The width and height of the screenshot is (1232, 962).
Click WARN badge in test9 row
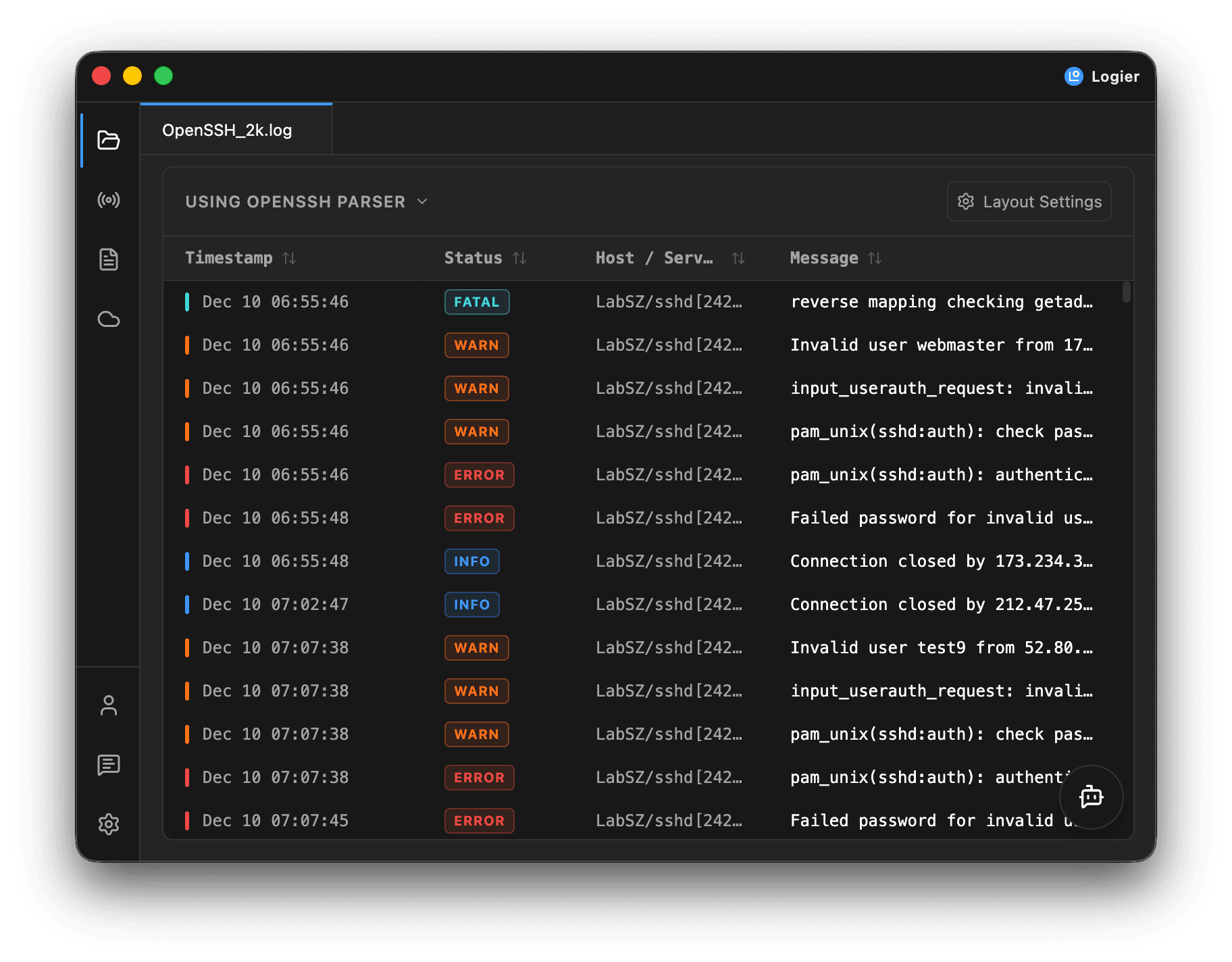pyautogui.click(x=476, y=648)
